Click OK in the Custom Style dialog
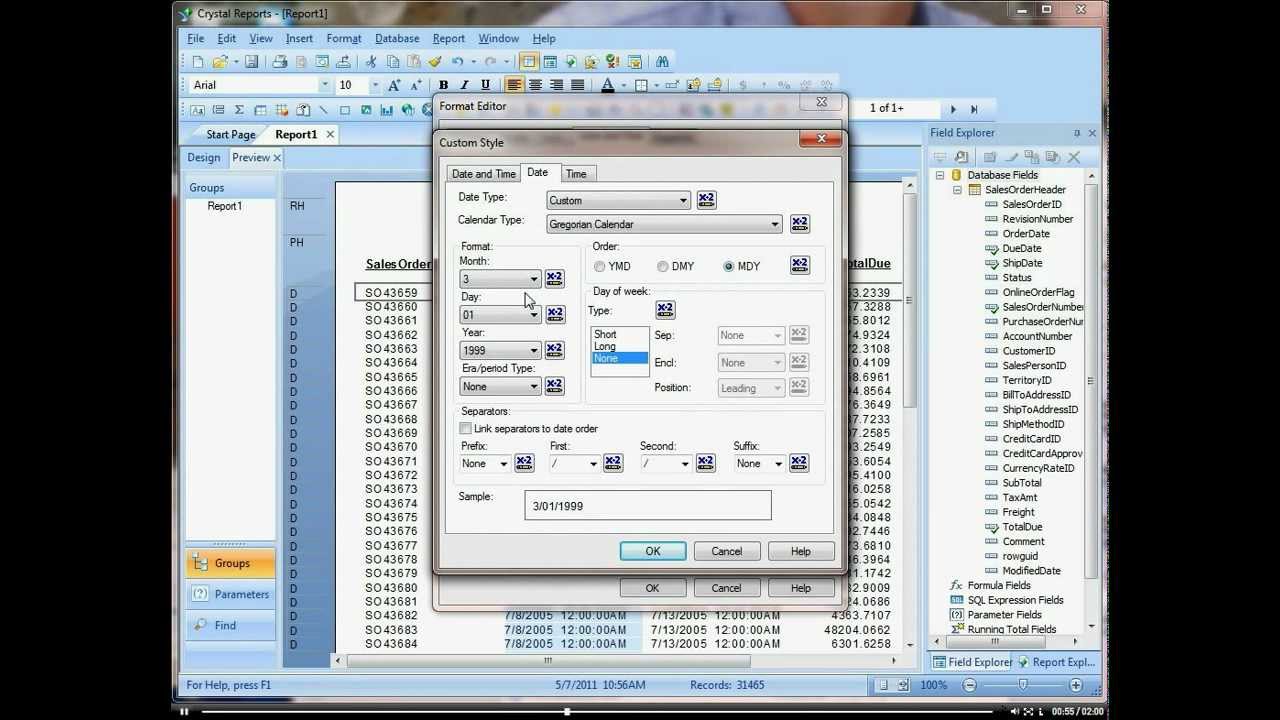1280x720 pixels. (653, 551)
